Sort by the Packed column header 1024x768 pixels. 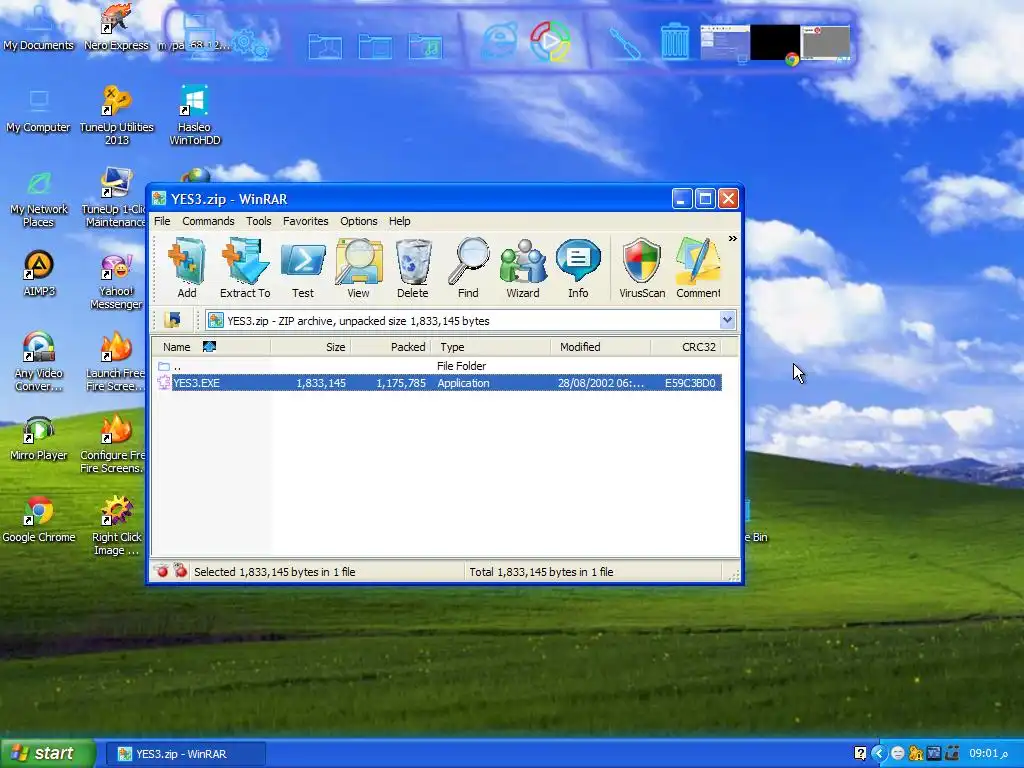pyautogui.click(x=391, y=347)
